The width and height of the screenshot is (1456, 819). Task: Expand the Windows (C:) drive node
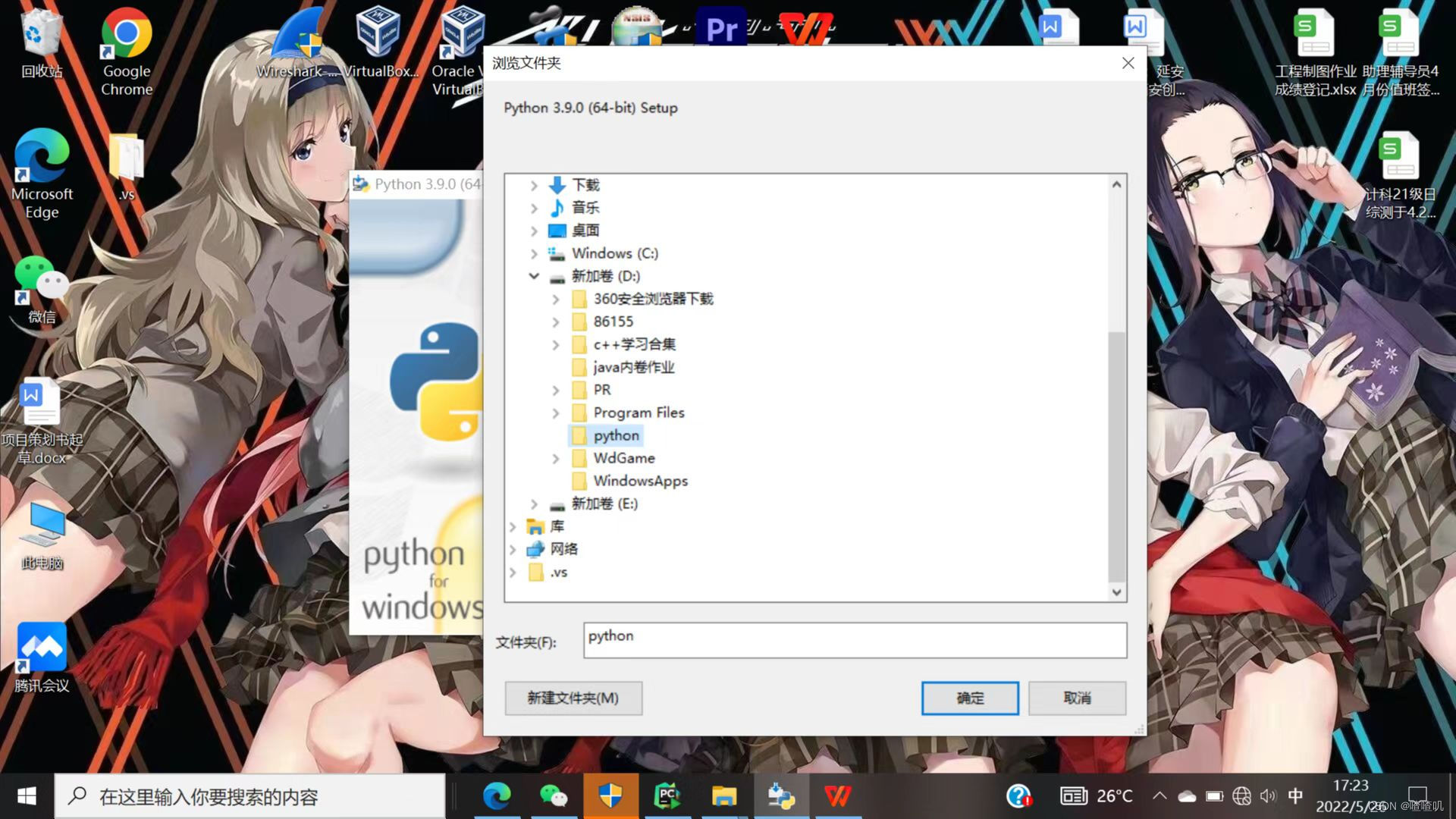point(534,253)
